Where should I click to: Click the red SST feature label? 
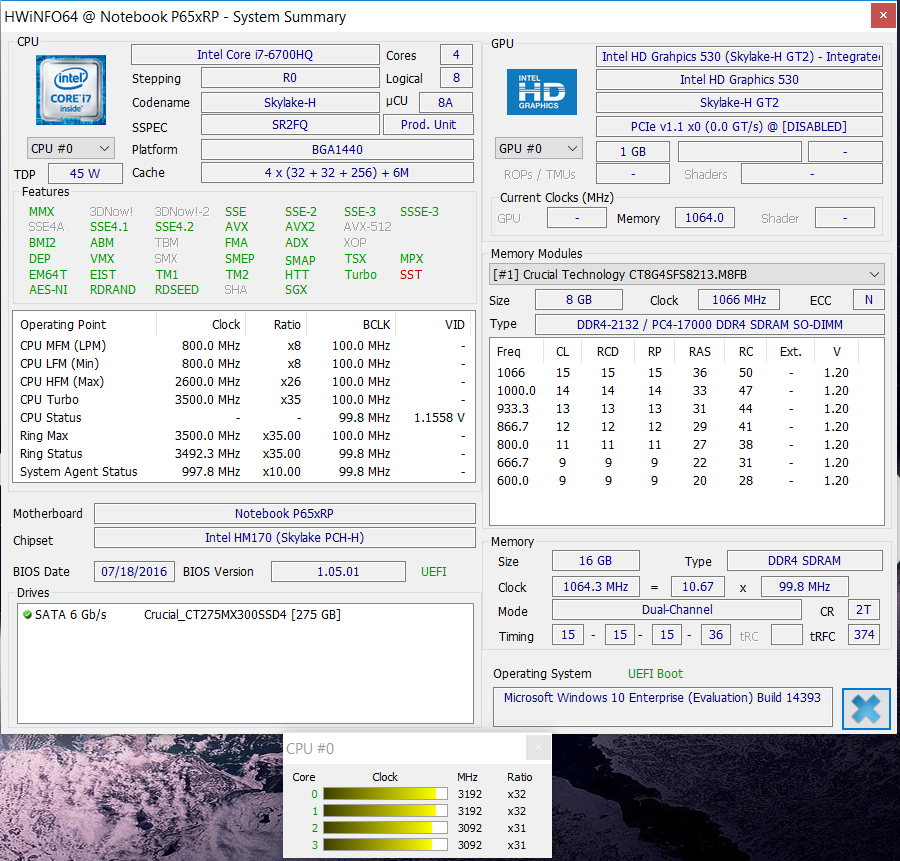[x=411, y=274]
